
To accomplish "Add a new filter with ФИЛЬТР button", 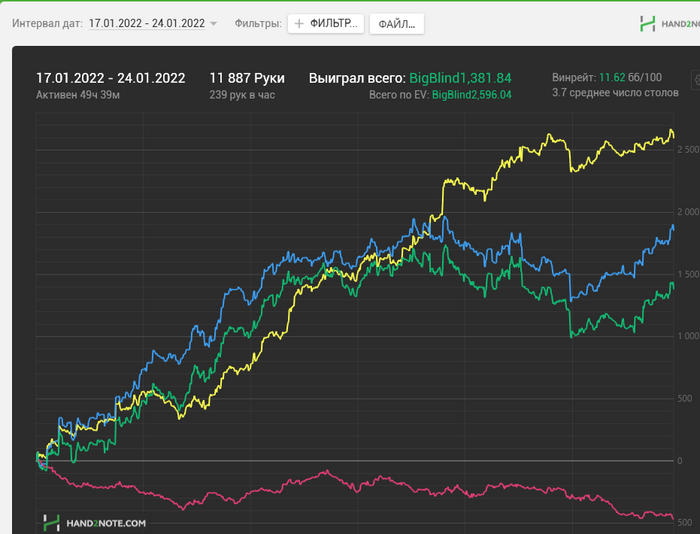I will [326, 24].
